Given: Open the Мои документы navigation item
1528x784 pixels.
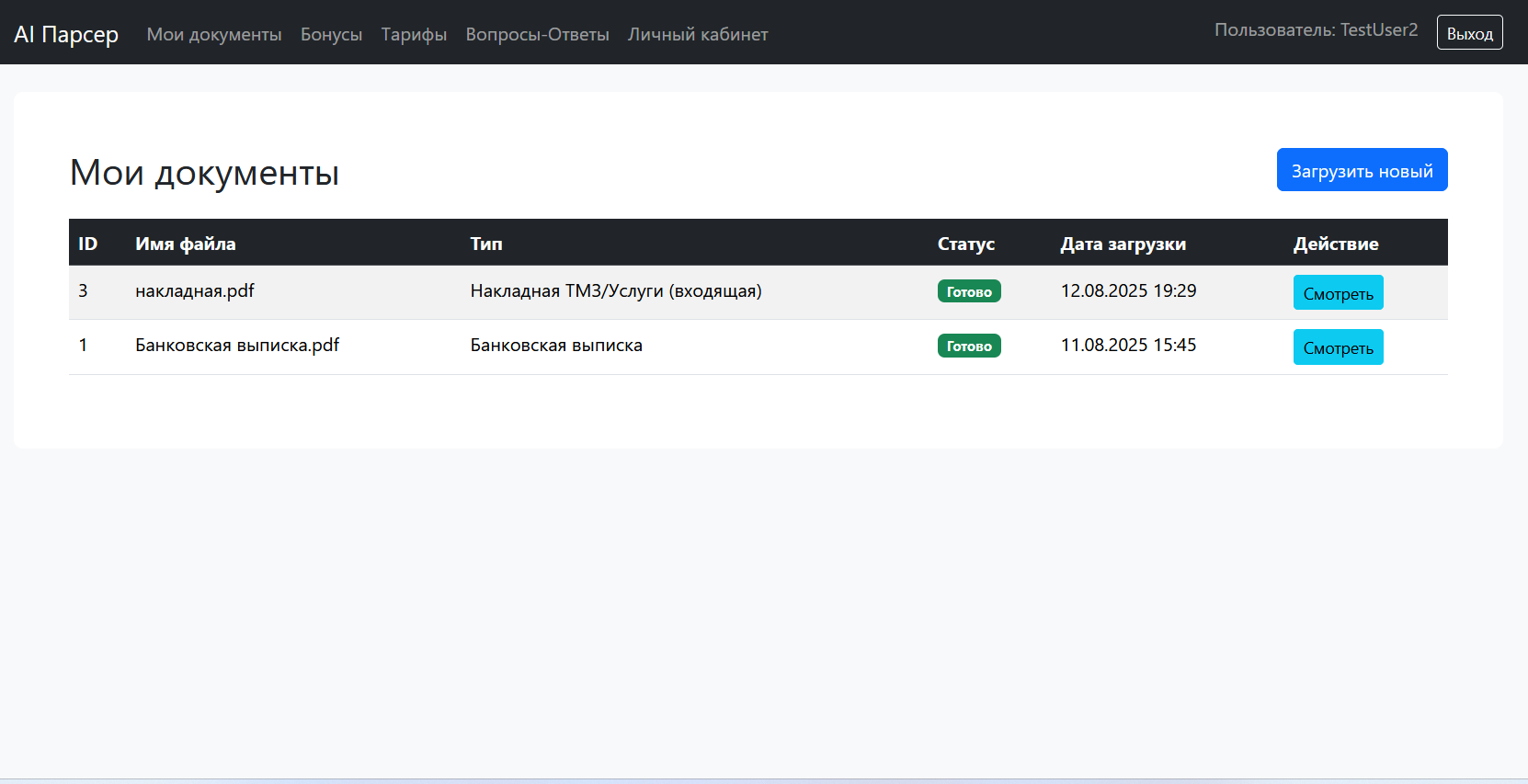Looking at the screenshot, I should (x=214, y=34).
